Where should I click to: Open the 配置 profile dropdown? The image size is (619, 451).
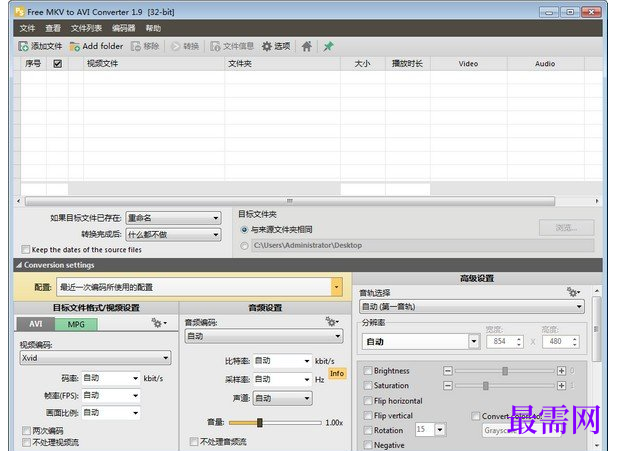tap(199, 287)
